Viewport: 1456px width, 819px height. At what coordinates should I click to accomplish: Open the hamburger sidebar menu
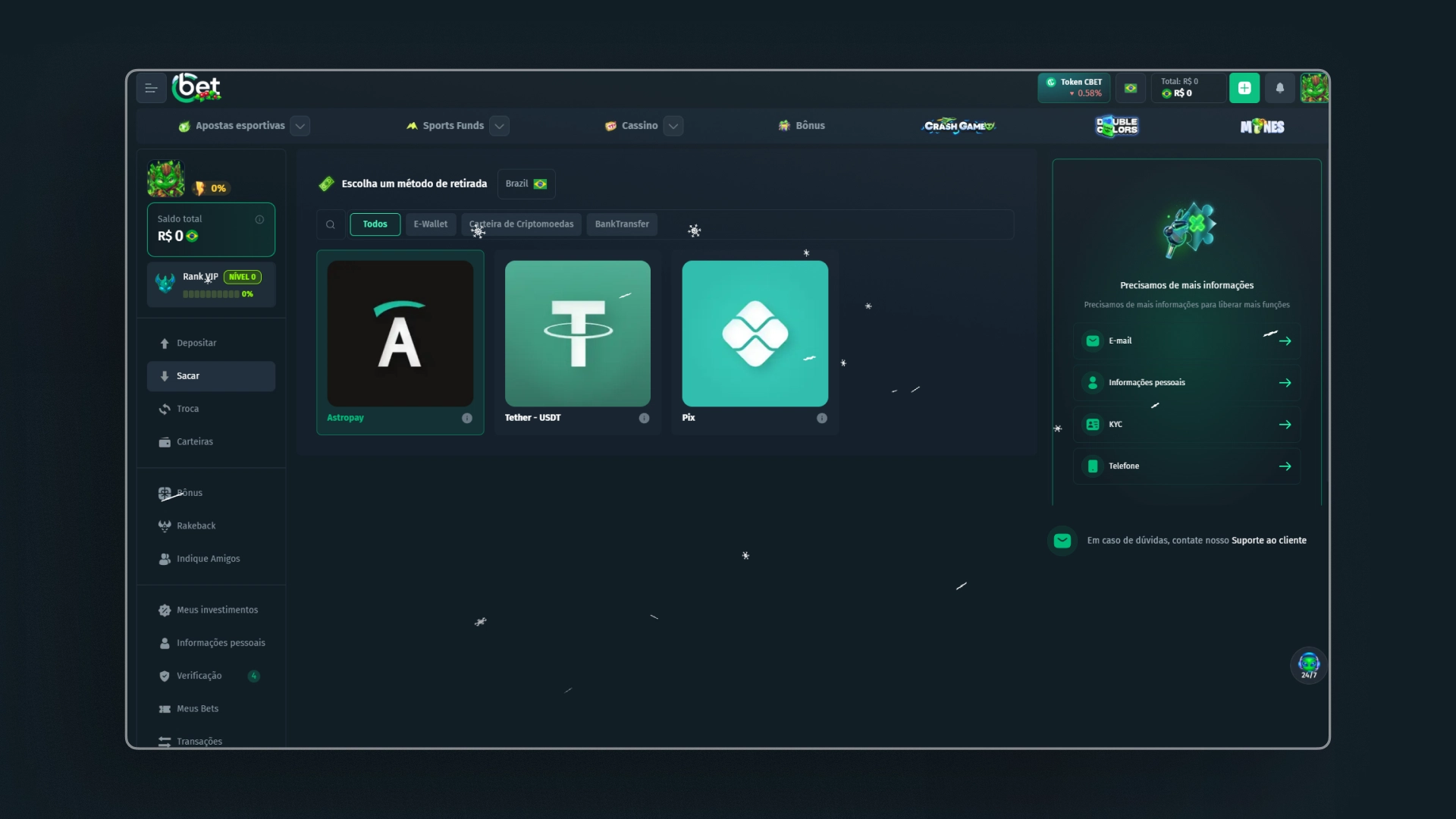[151, 89]
